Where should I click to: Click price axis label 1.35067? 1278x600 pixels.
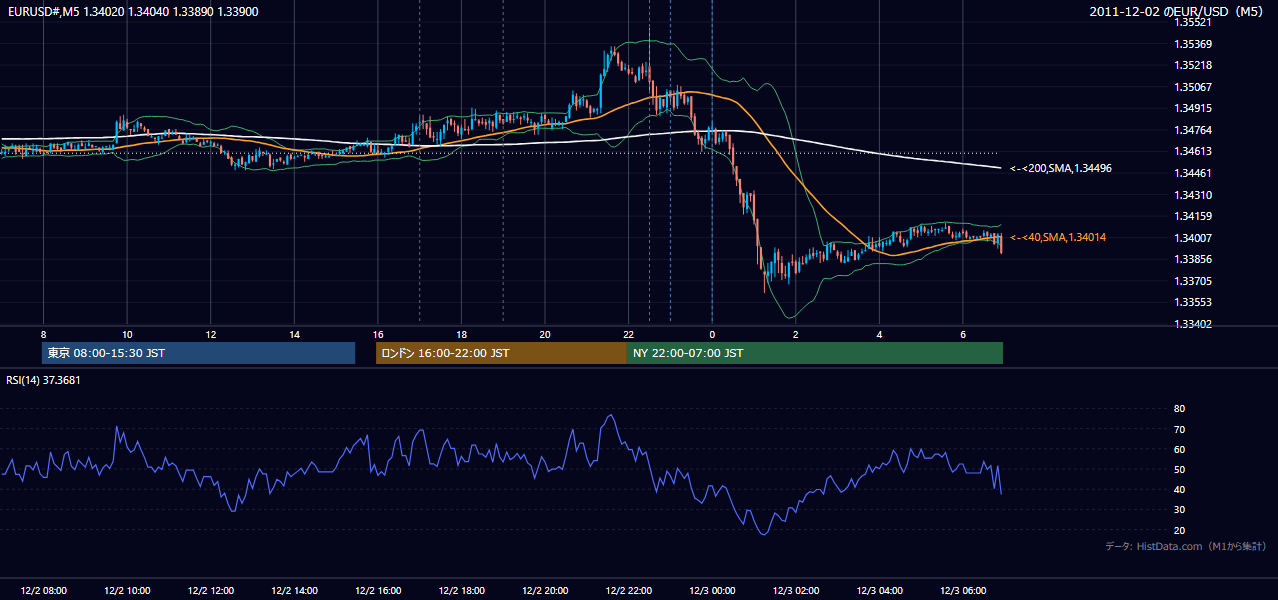click(1194, 87)
